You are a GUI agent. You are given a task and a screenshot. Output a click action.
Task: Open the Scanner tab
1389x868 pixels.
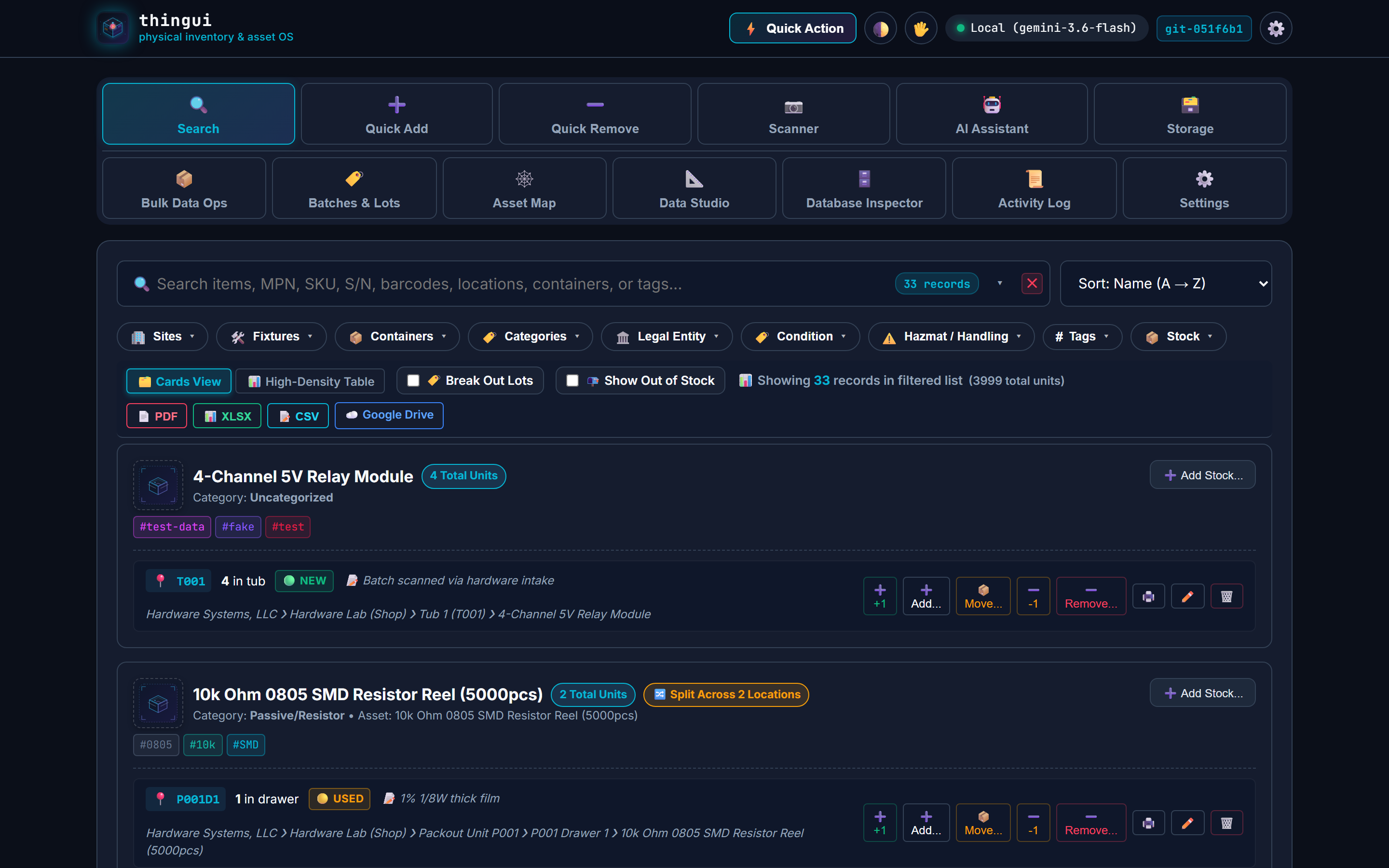(x=793, y=114)
